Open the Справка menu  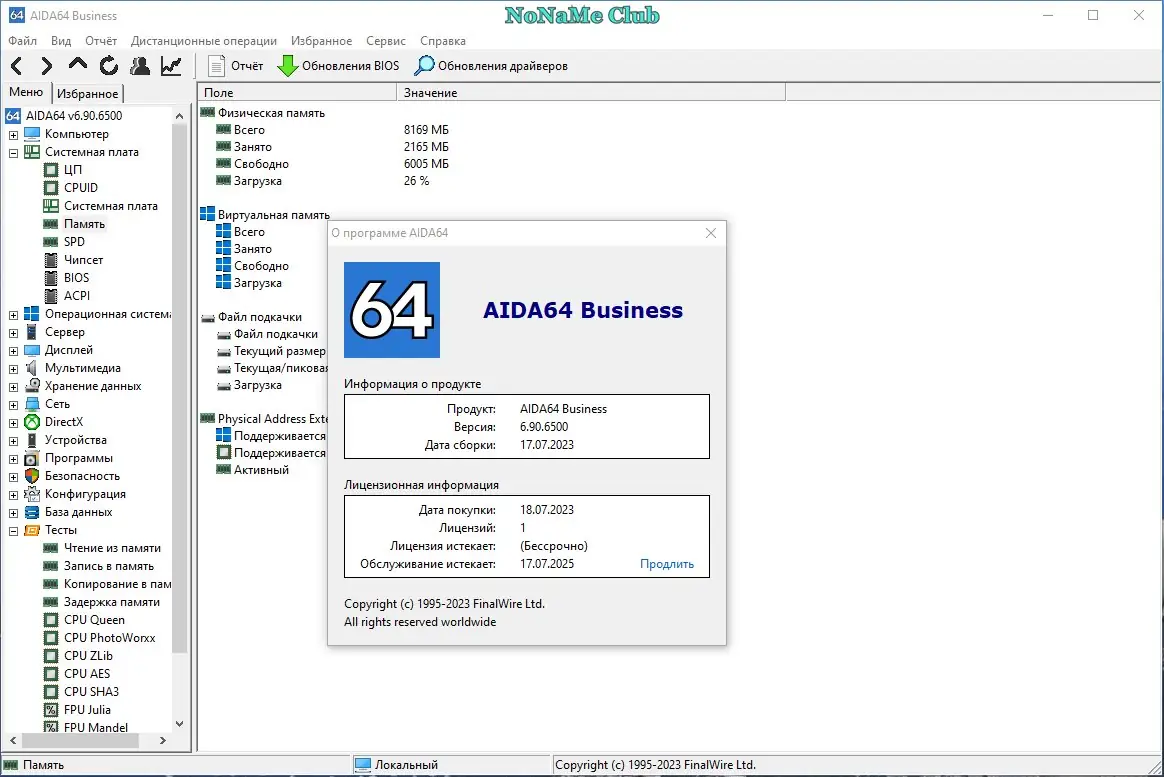tap(442, 41)
